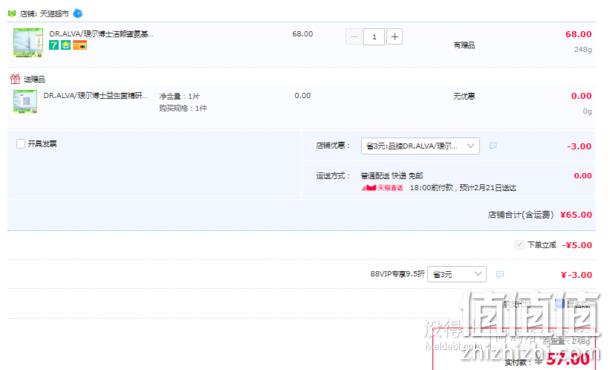Image resolution: width=610 pixels, height=370 pixels.
Task: Decrease quantity with the minus button
Action: pyautogui.click(x=354, y=37)
